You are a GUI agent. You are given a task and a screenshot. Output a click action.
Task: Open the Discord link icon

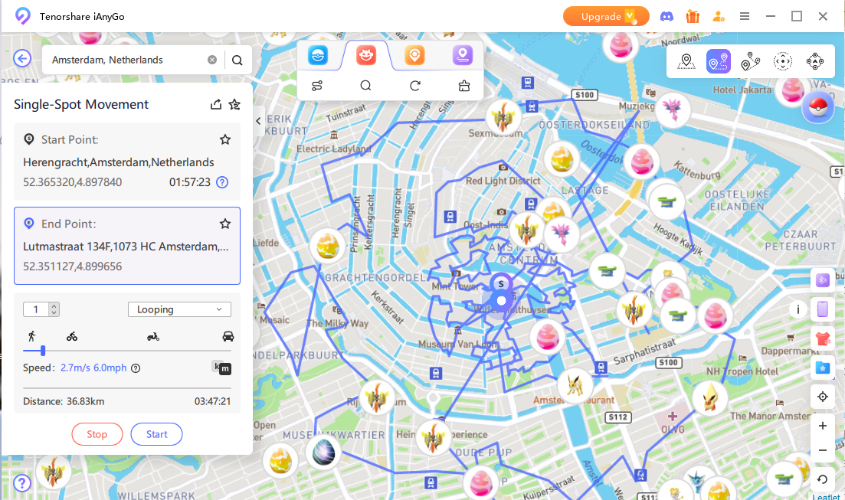click(x=667, y=16)
